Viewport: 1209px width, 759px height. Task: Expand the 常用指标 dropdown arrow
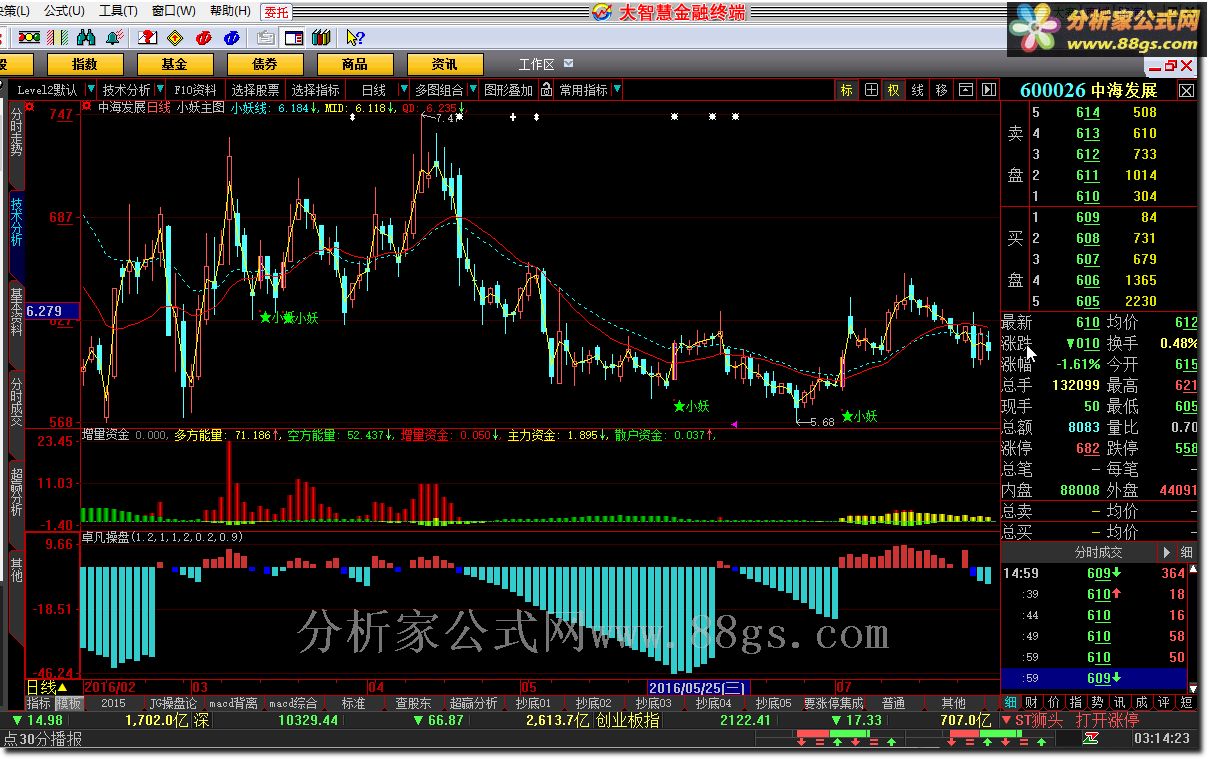(617, 89)
